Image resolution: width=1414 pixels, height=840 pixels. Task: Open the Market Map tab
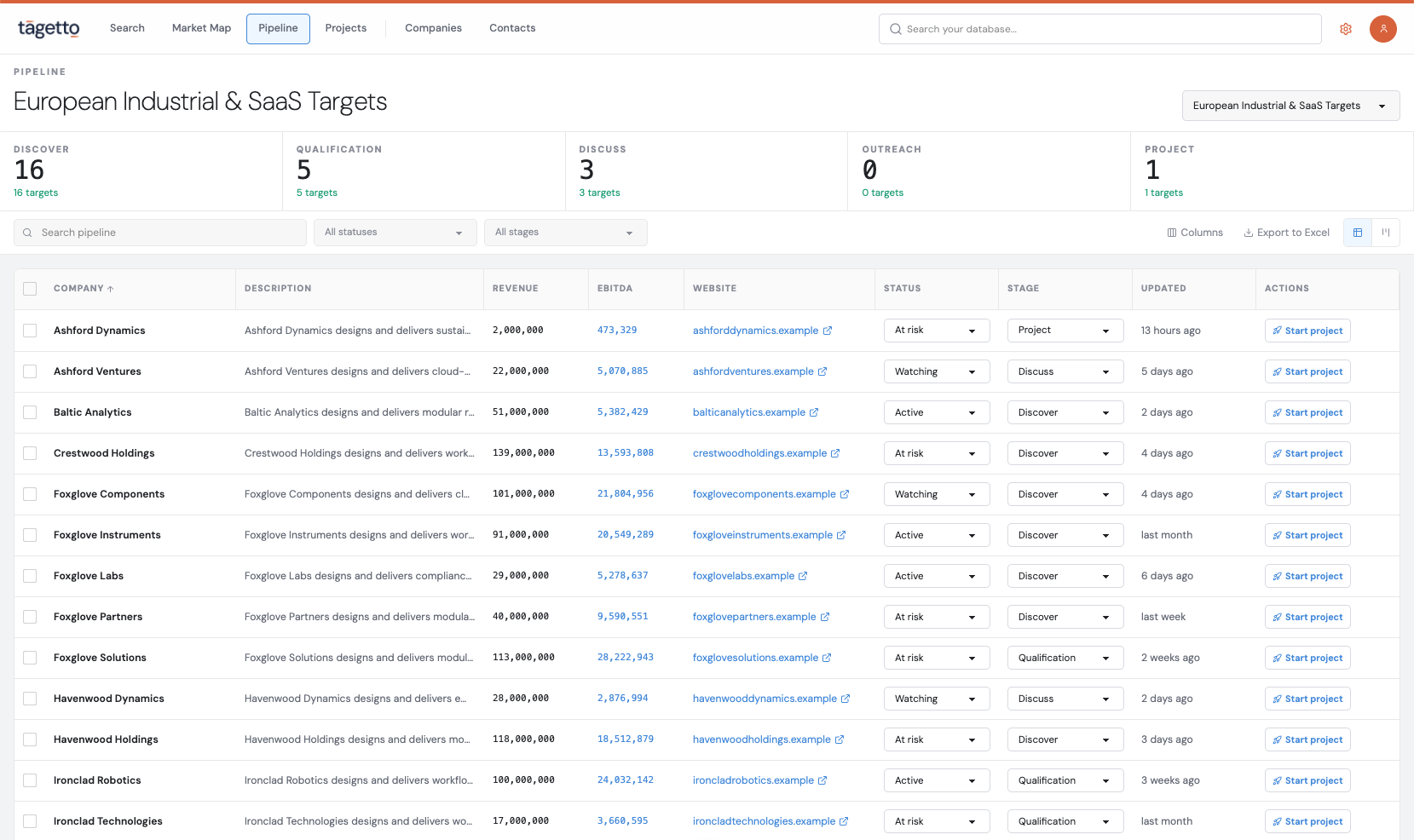(x=202, y=28)
